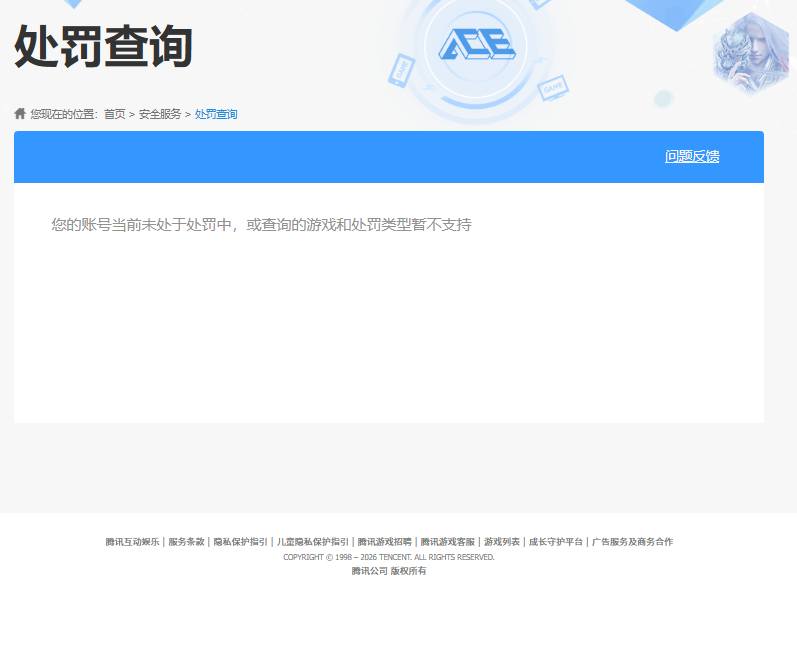The width and height of the screenshot is (797, 654).
Task: Open the 游戏列表 footer link
Action: tap(502, 542)
